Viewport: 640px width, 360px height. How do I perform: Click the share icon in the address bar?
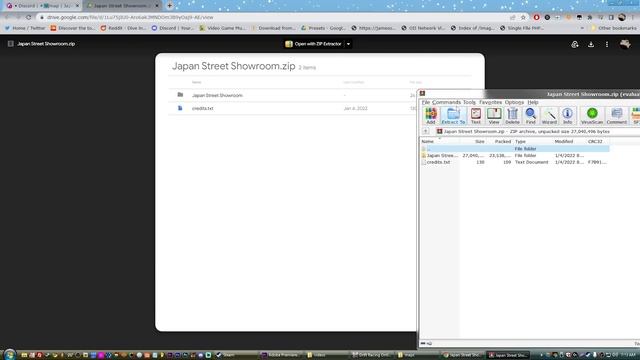tap(513, 18)
